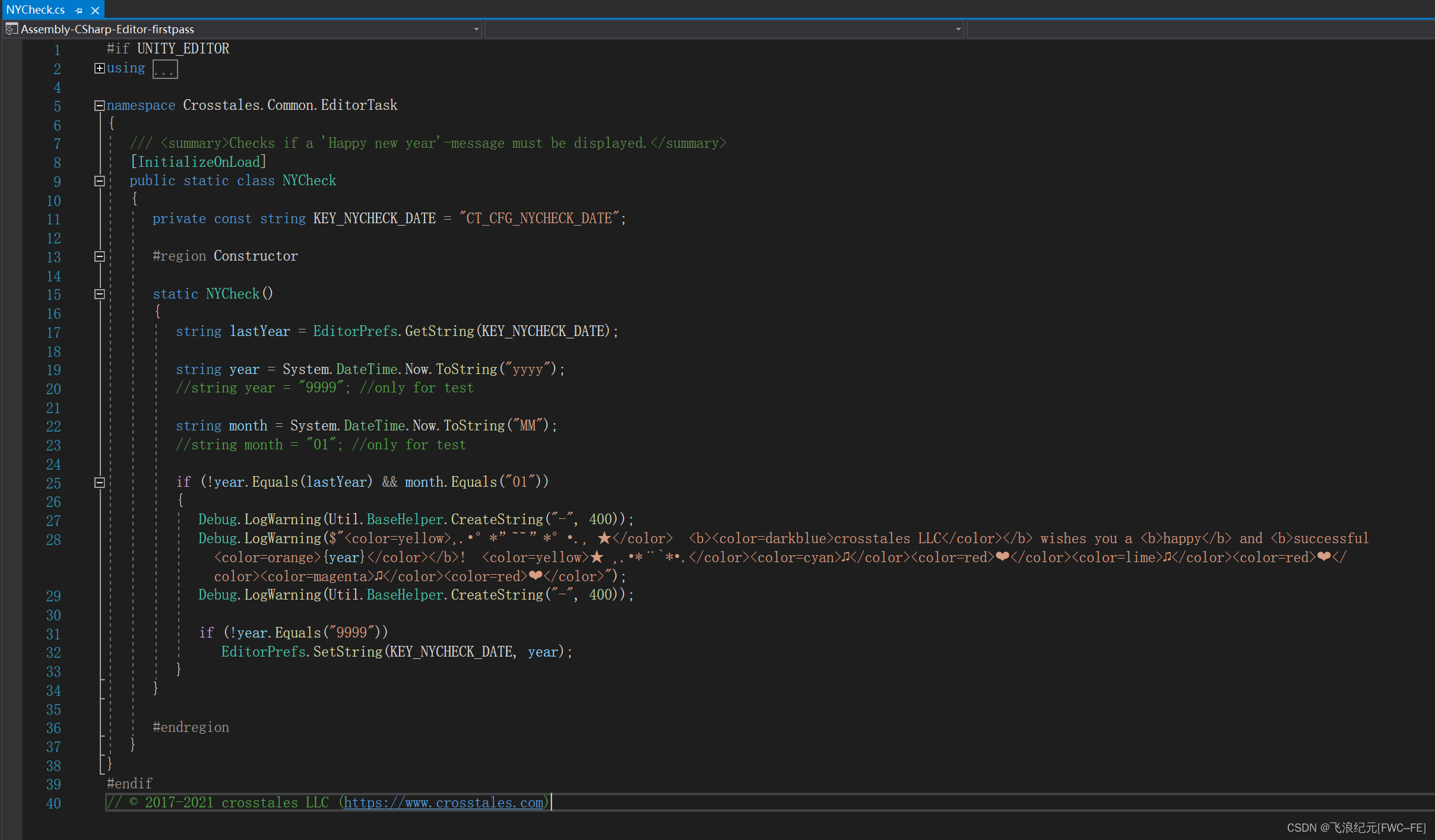Click the "MM" format string
The height and width of the screenshot is (840, 1435).
click(528, 426)
